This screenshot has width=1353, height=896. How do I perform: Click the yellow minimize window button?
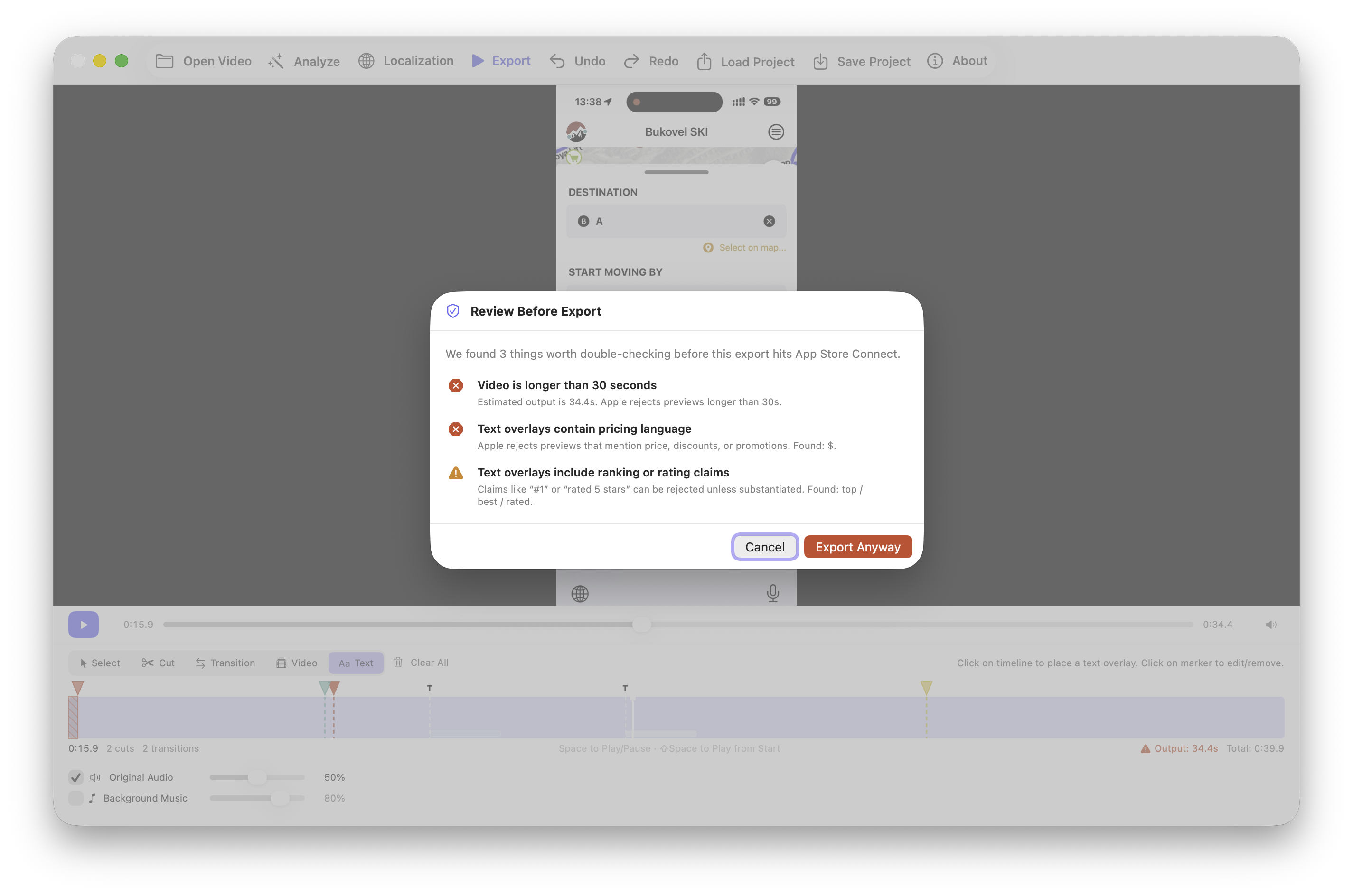(100, 61)
